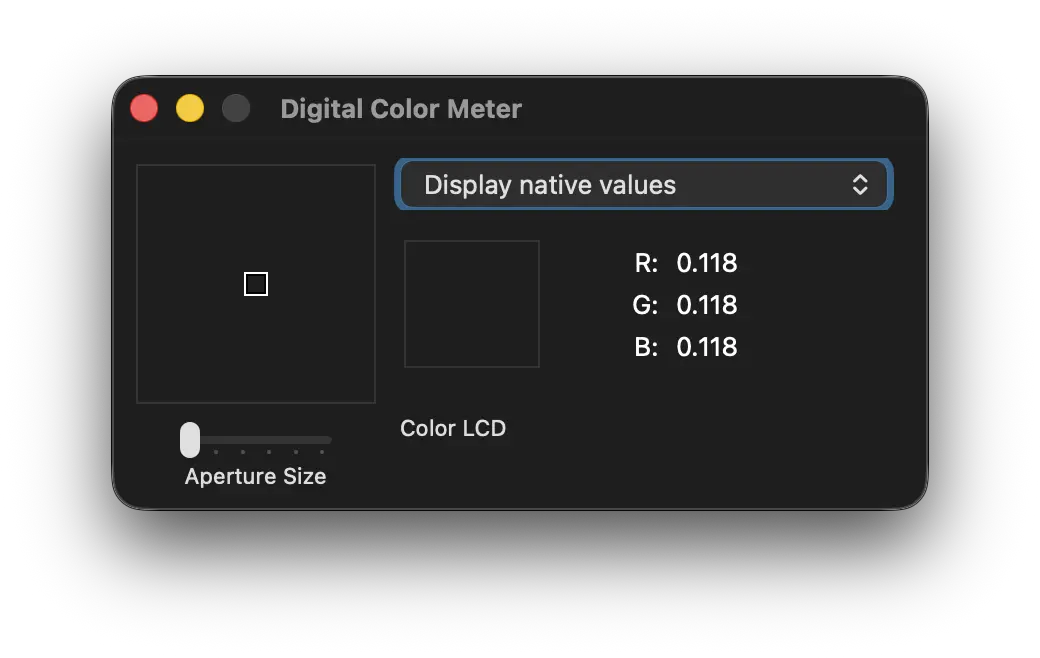The width and height of the screenshot is (1040, 658).
Task: Select the G value 0.118
Action: point(707,305)
